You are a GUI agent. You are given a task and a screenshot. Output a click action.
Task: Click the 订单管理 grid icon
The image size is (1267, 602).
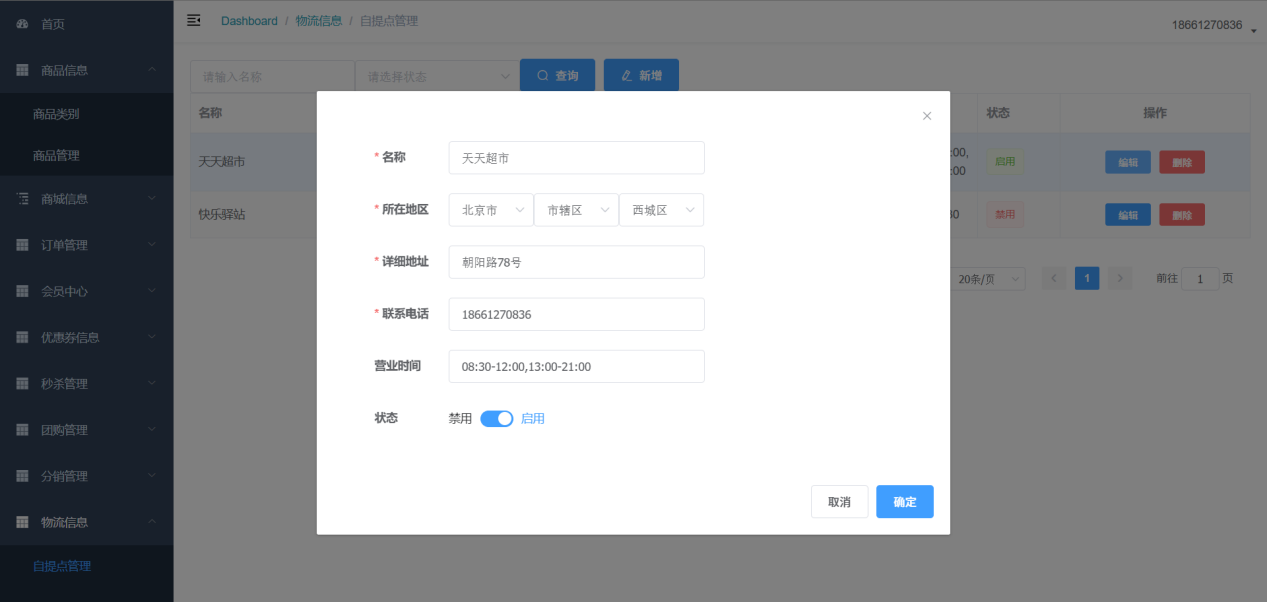pyautogui.click(x=22, y=245)
